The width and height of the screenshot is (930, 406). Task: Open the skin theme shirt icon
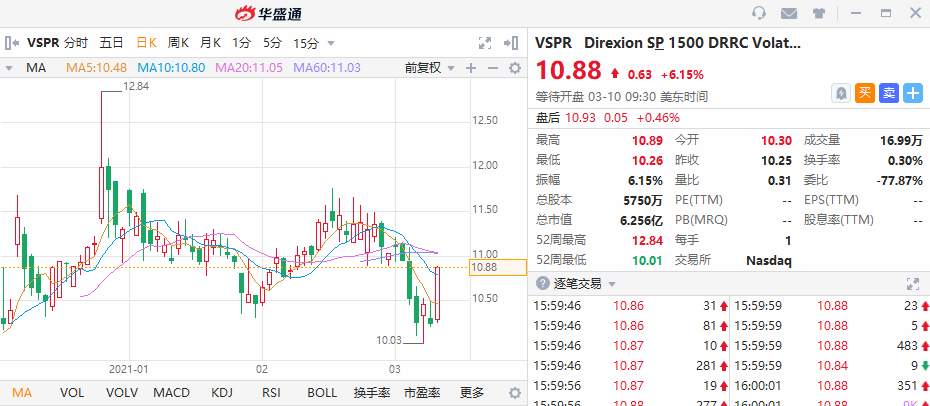tap(818, 13)
